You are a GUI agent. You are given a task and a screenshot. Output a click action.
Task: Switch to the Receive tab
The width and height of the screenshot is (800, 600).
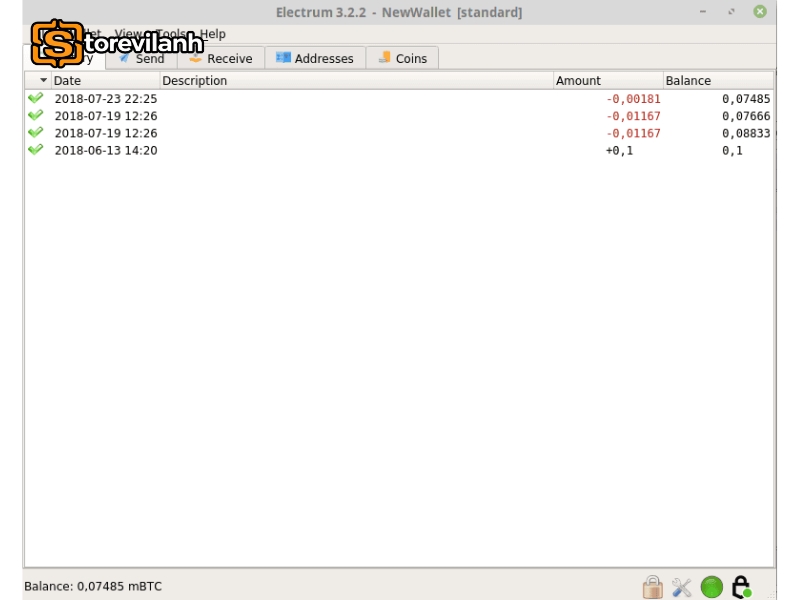(x=220, y=59)
